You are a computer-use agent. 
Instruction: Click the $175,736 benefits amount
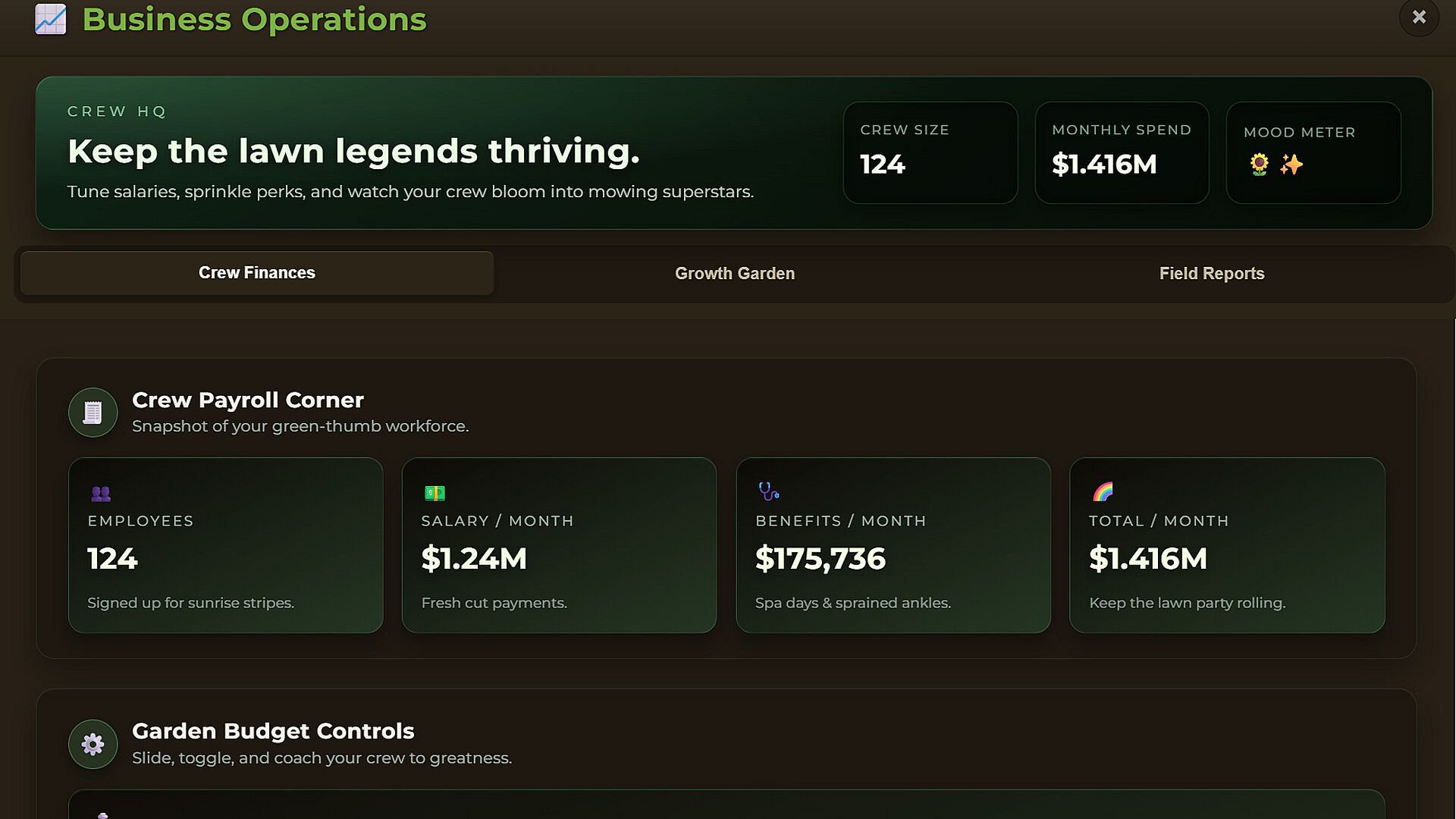pyautogui.click(x=820, y=559)
